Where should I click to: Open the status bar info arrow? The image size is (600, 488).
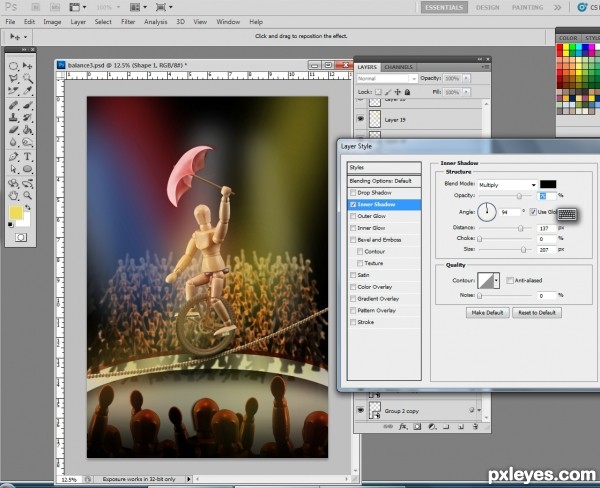(188, 479)
